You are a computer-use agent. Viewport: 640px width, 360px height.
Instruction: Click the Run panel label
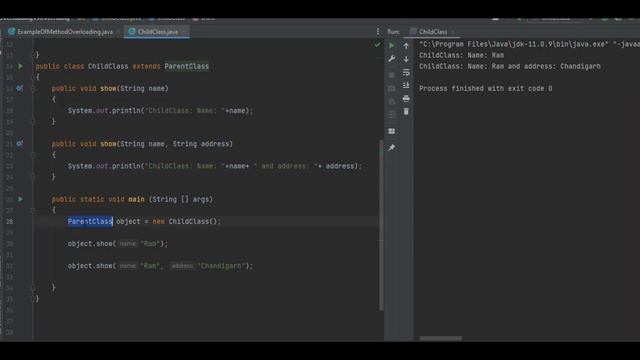tap(393, 31)
